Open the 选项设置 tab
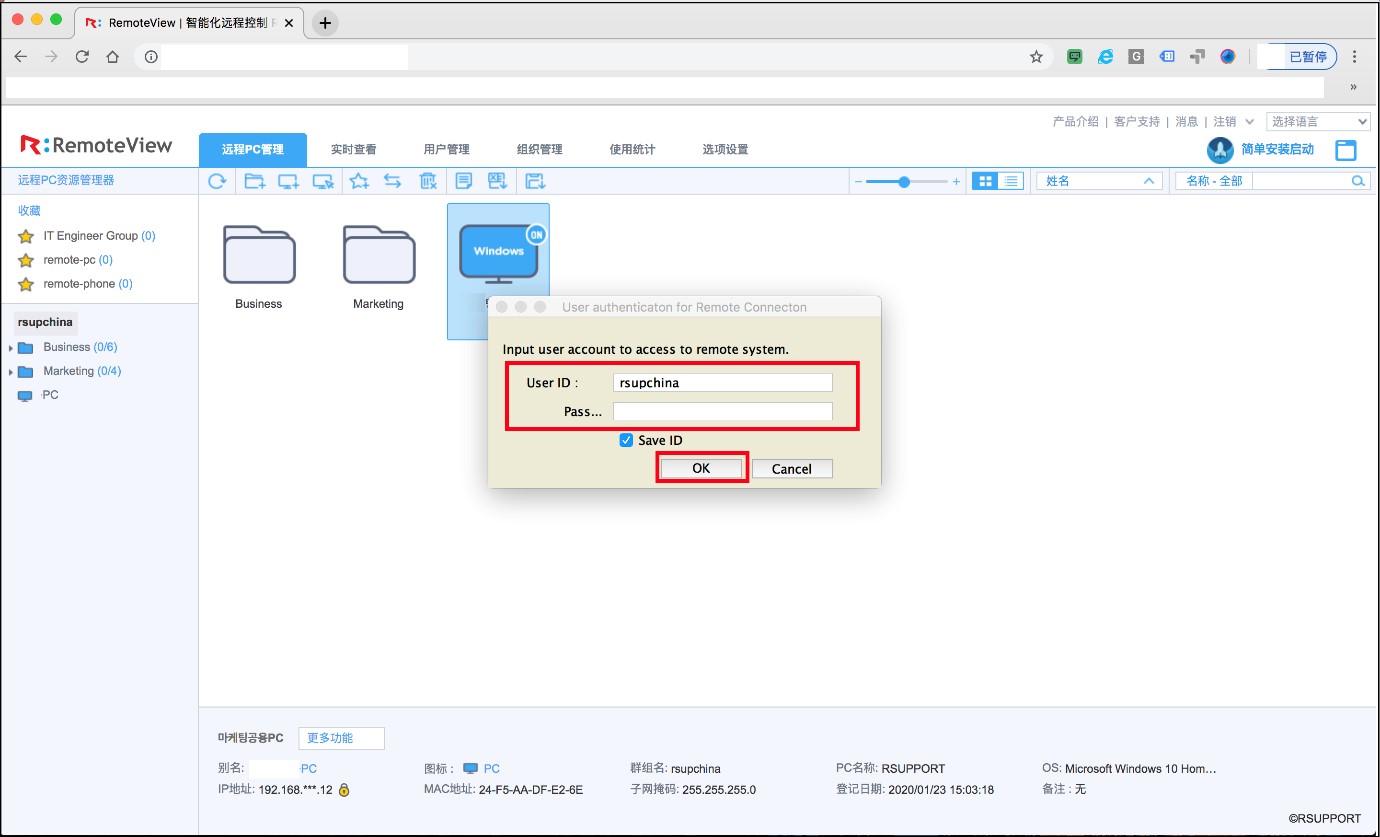This screenshot has height=837, width=1380. click(x=725, y=150)
